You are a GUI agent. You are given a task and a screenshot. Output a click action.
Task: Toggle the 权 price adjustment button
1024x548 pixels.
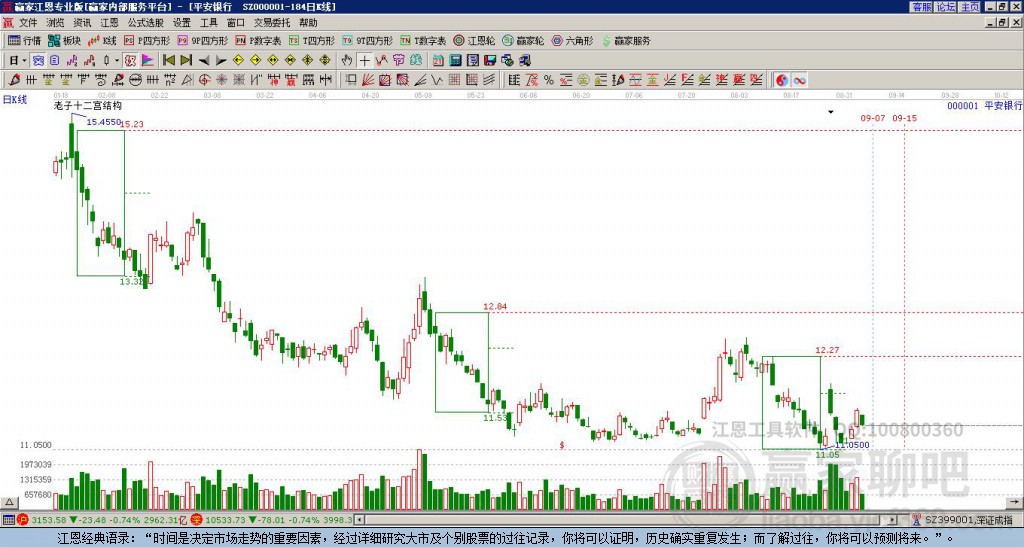tap(130, 61)
